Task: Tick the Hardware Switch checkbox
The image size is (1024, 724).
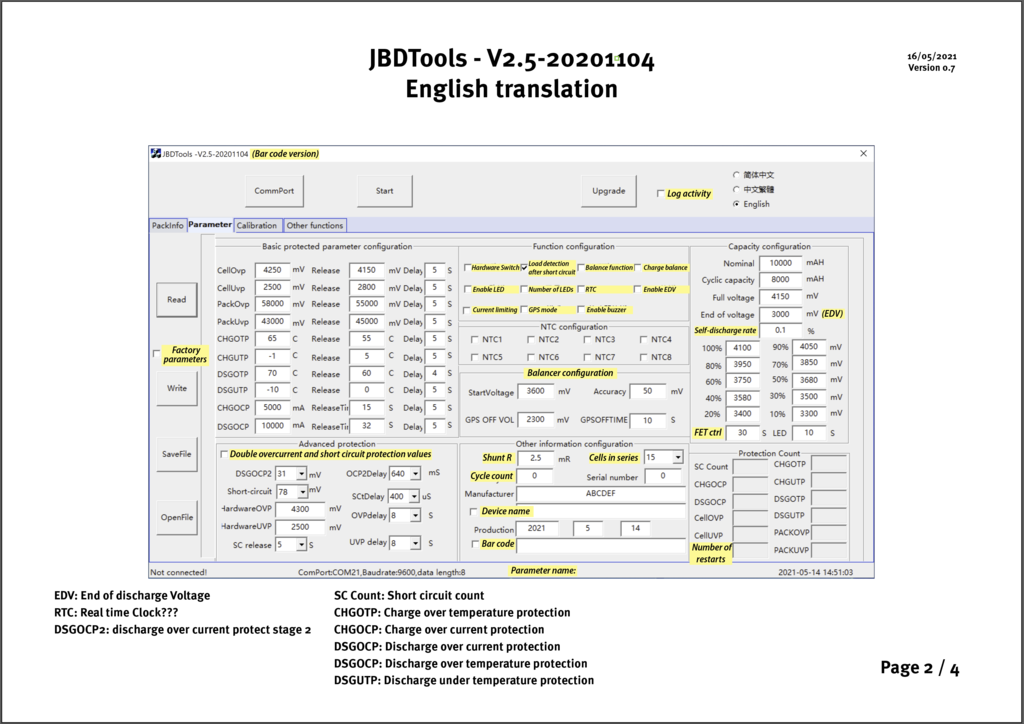Action: (x=467, y=268)
